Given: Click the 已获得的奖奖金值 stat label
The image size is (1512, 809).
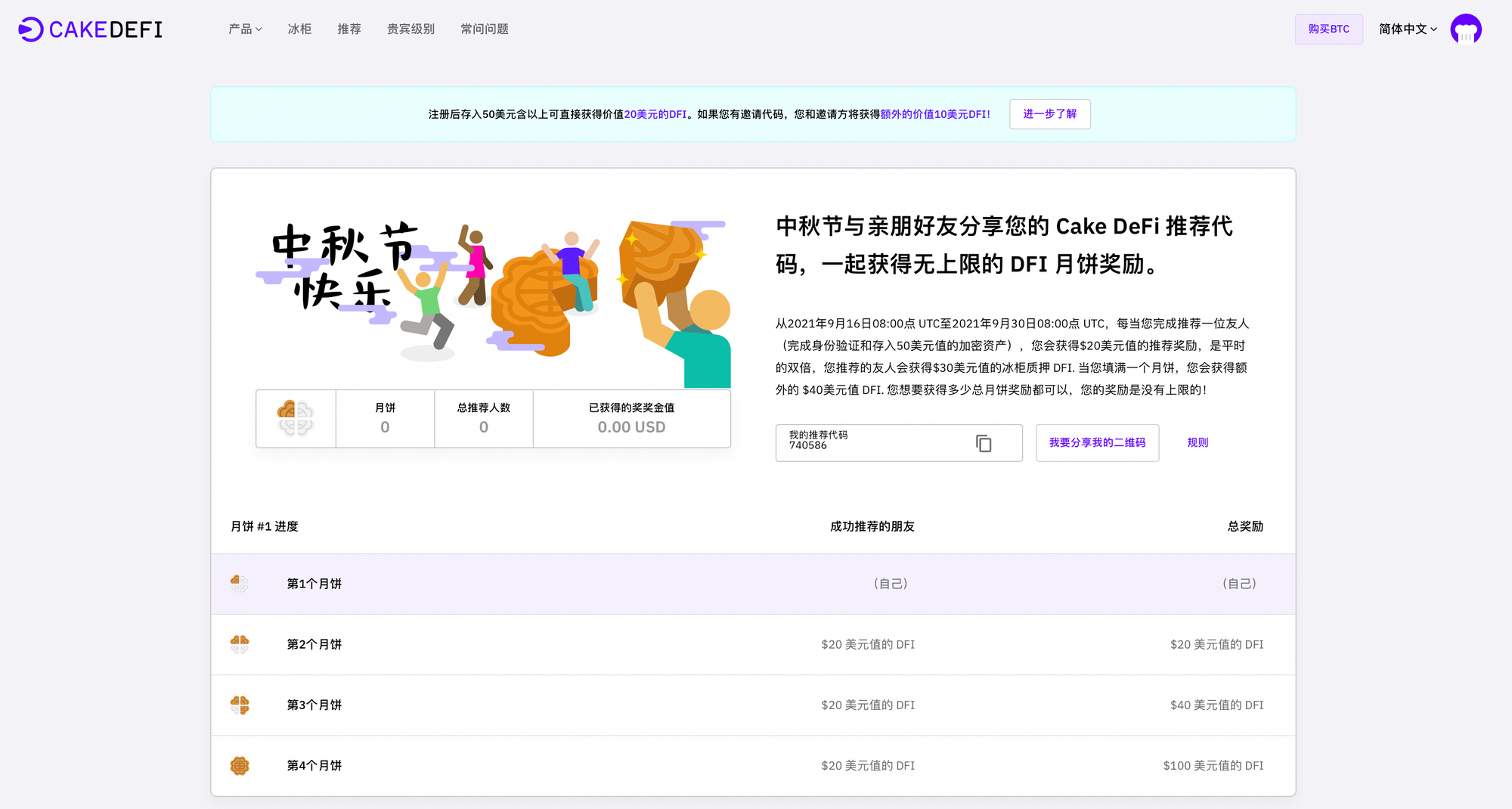Looking at the screenshot, I should coord(632,408).
